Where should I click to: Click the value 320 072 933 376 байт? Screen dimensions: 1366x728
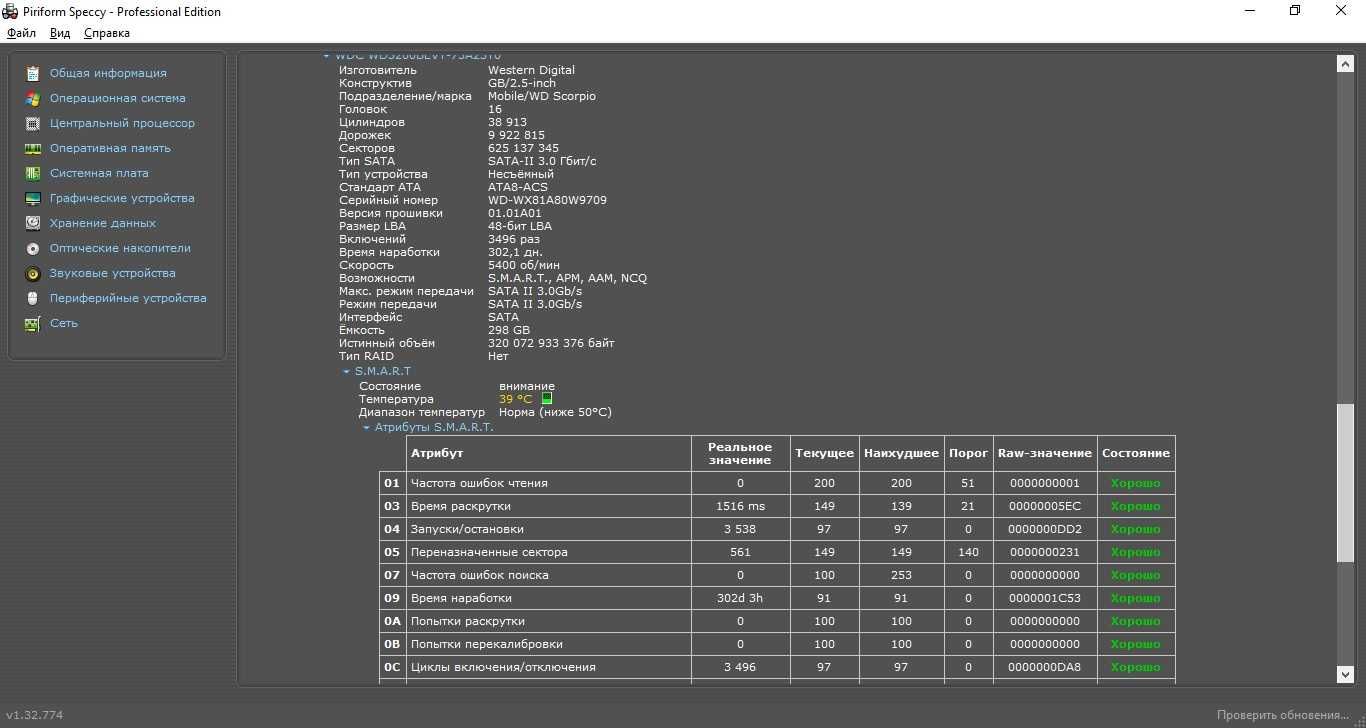coord(551,343)
